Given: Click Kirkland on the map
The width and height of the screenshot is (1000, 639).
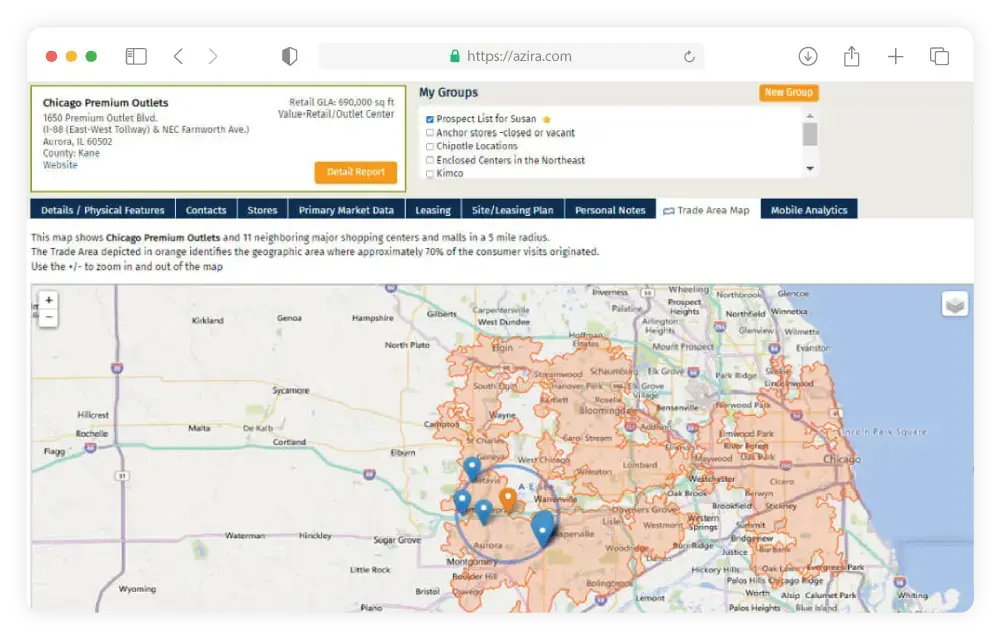Looking at the screenshot, I should 208,320.
